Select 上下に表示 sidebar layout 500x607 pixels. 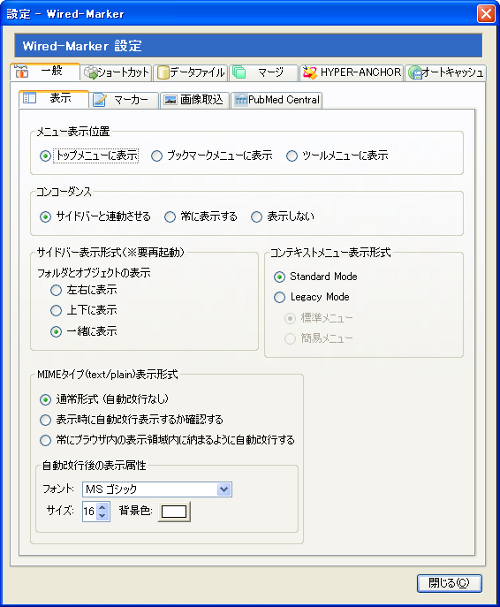tap(56, 310)
